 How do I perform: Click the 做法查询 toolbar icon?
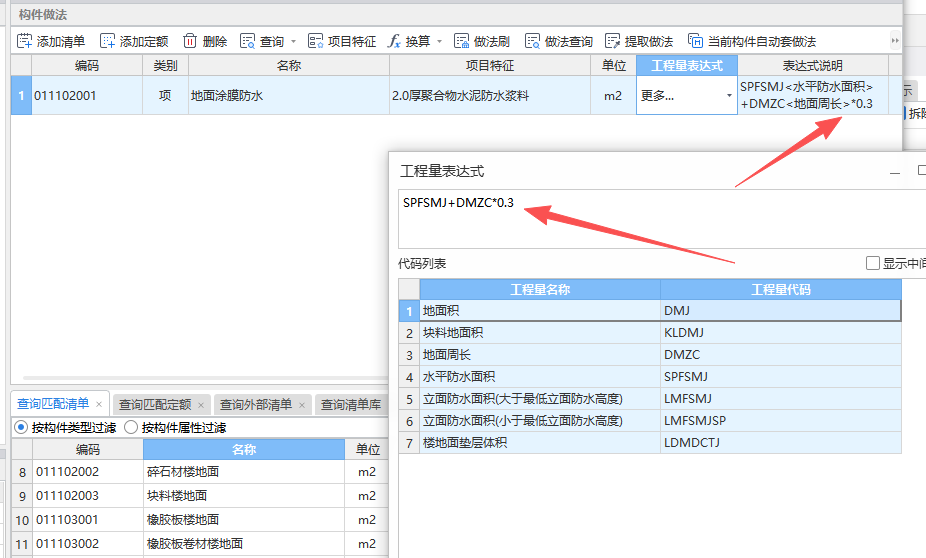click(x=532, y=41)
